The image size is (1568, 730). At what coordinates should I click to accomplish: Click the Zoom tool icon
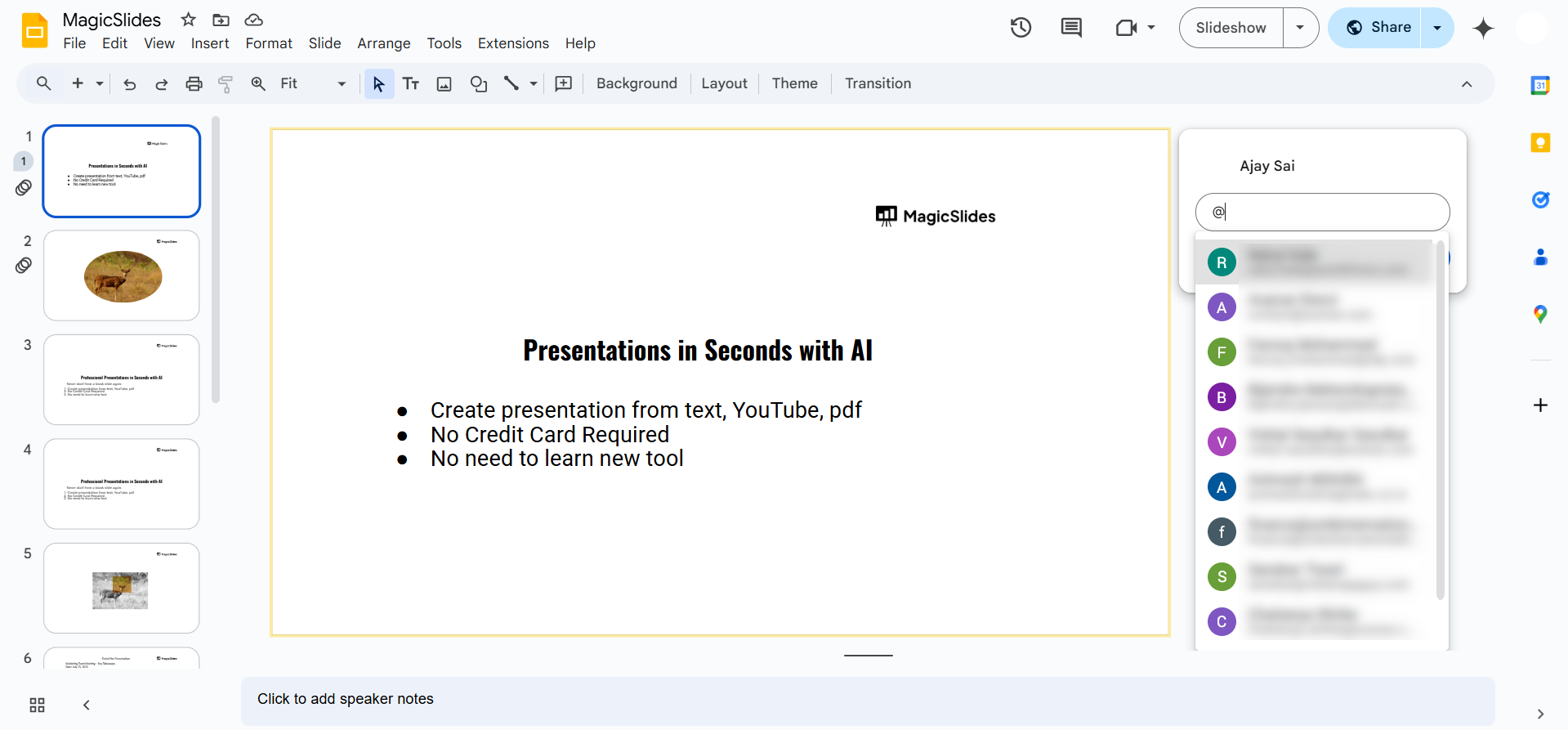pos(258,83)
